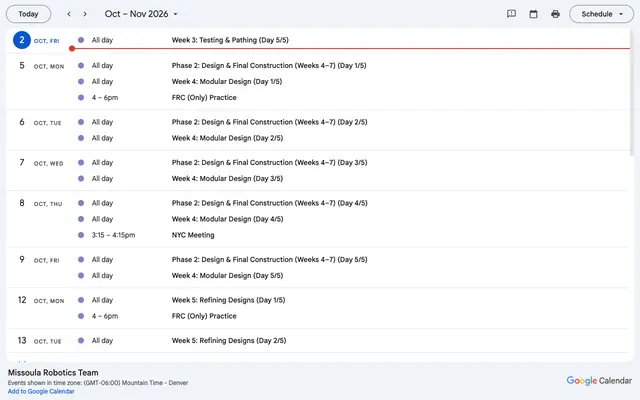Go to previous period arrow
This screenshot has height=400, width=640.
coord(69,14)
